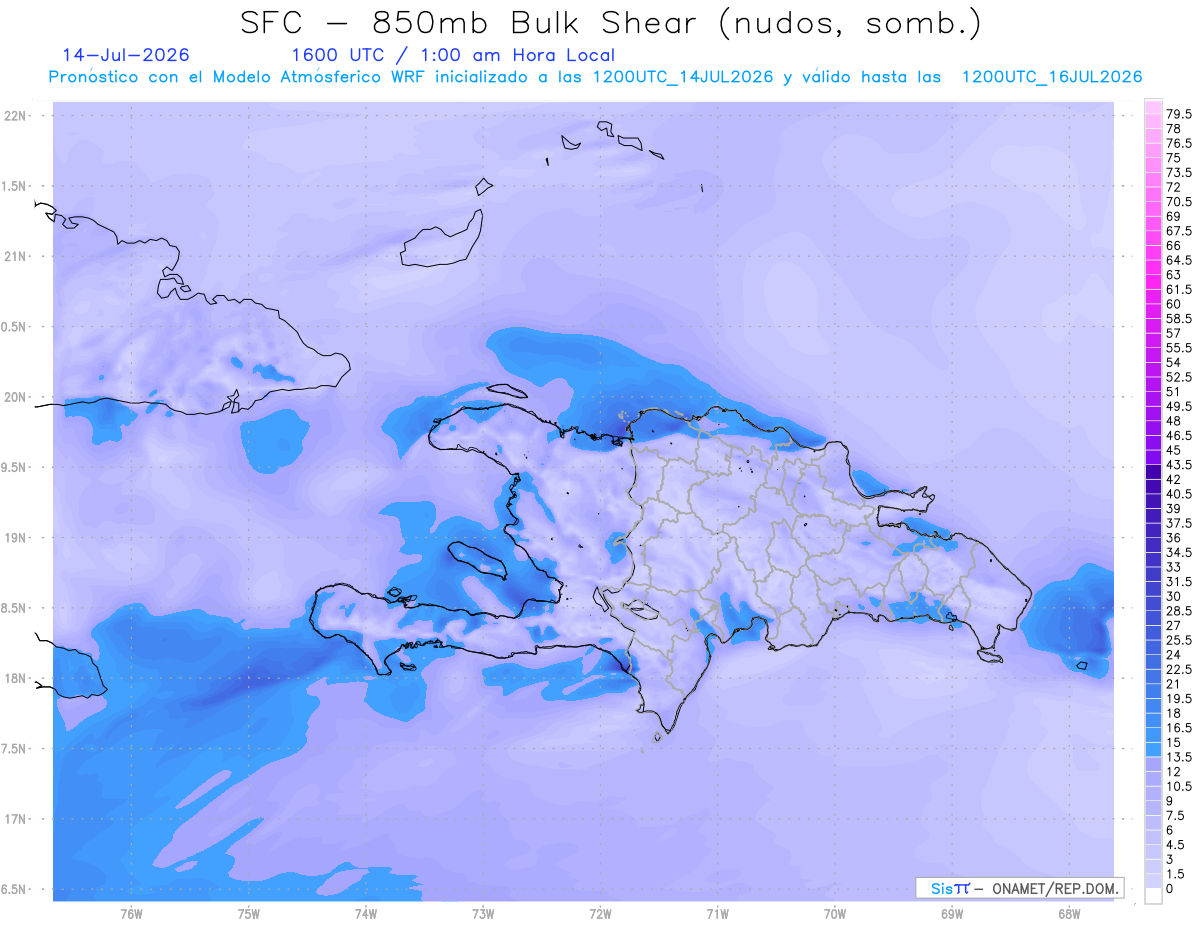Click the '19N' latitude label

pyautogui.click(x=17, y=538)
